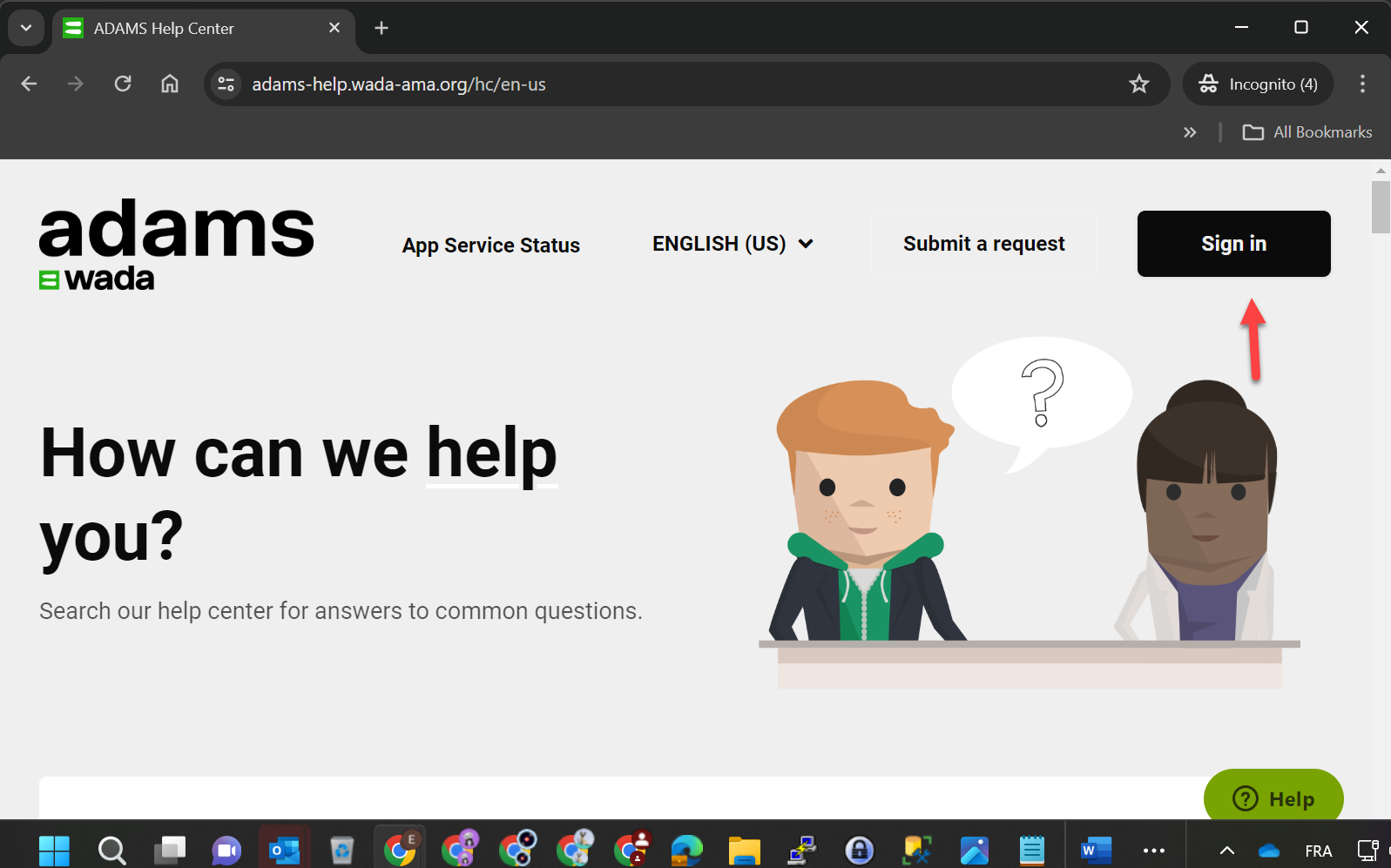Open the Recycle Bin taskbar icon
This screenshot has height=868, width=1391.
[x=342, y=850]
